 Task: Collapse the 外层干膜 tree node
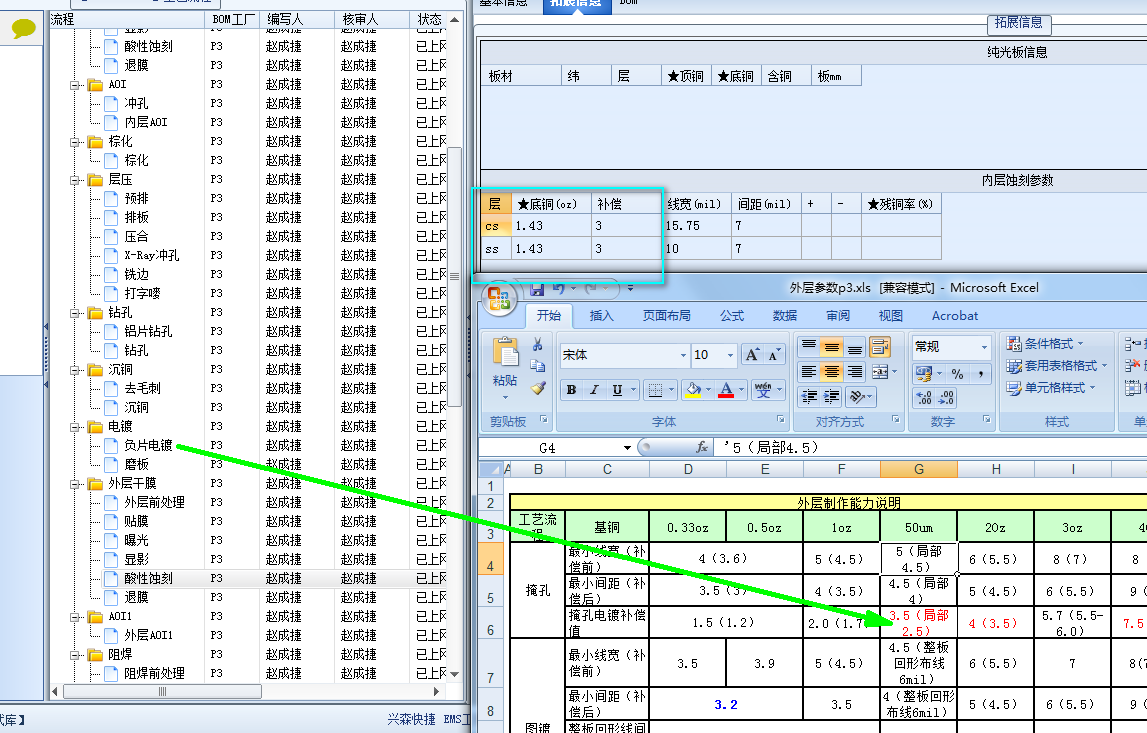point(75,484)
